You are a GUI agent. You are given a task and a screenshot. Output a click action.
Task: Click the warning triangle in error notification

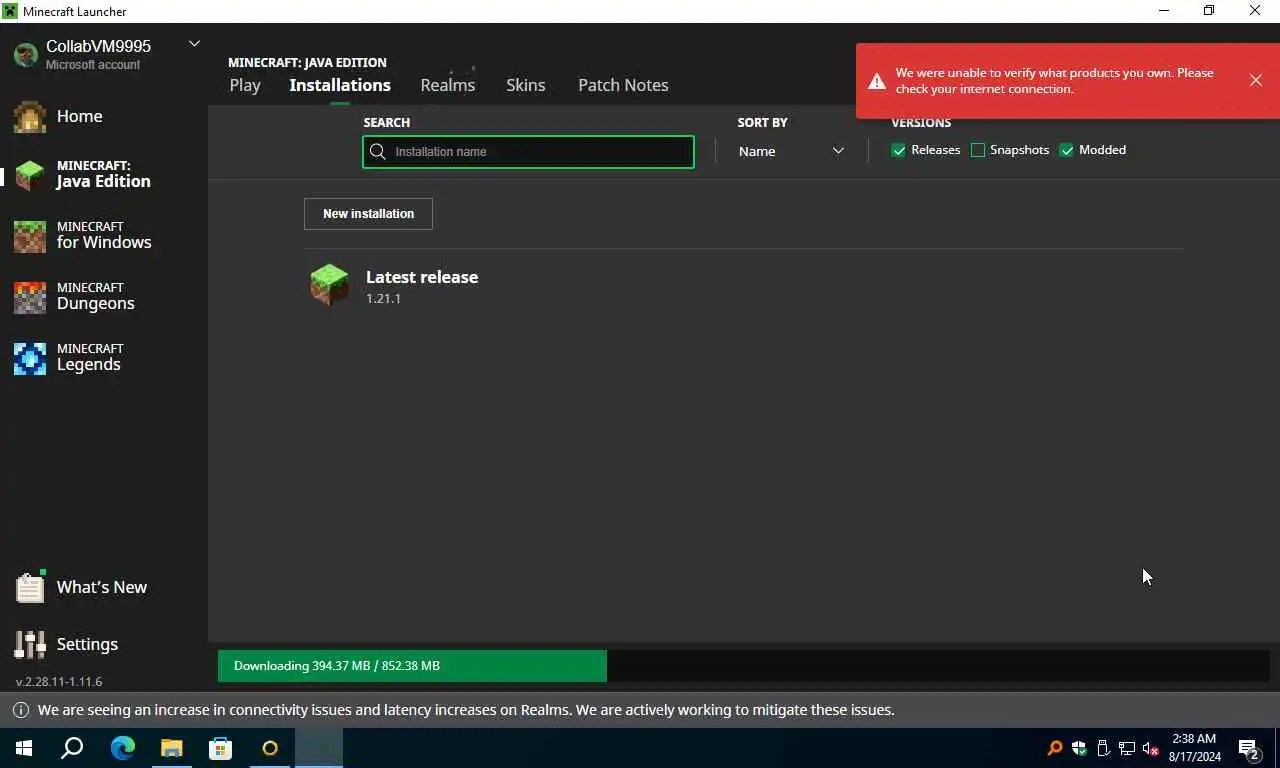(877, 82)
